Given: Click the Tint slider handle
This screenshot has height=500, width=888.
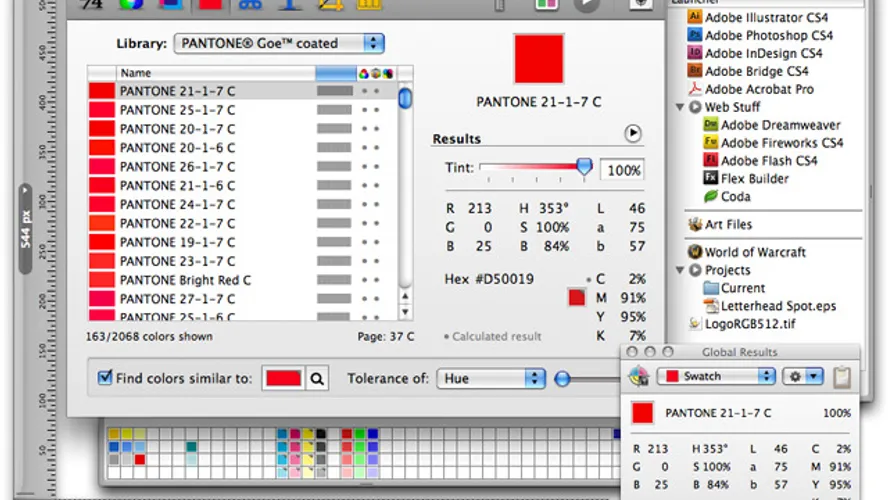Looking at the screenshot, I should 584,166.
